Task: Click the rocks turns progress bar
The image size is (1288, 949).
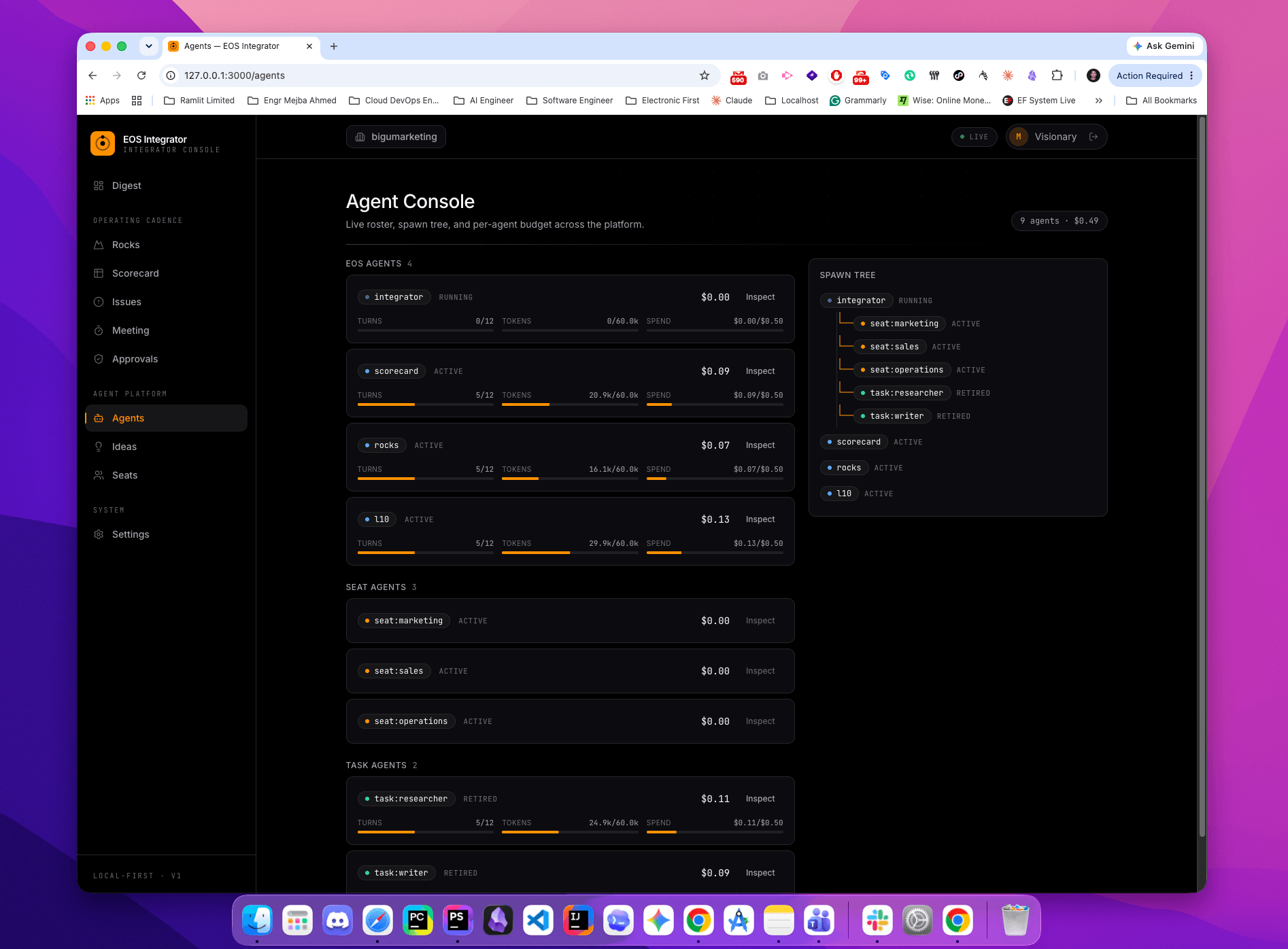Action: point(426,479)
